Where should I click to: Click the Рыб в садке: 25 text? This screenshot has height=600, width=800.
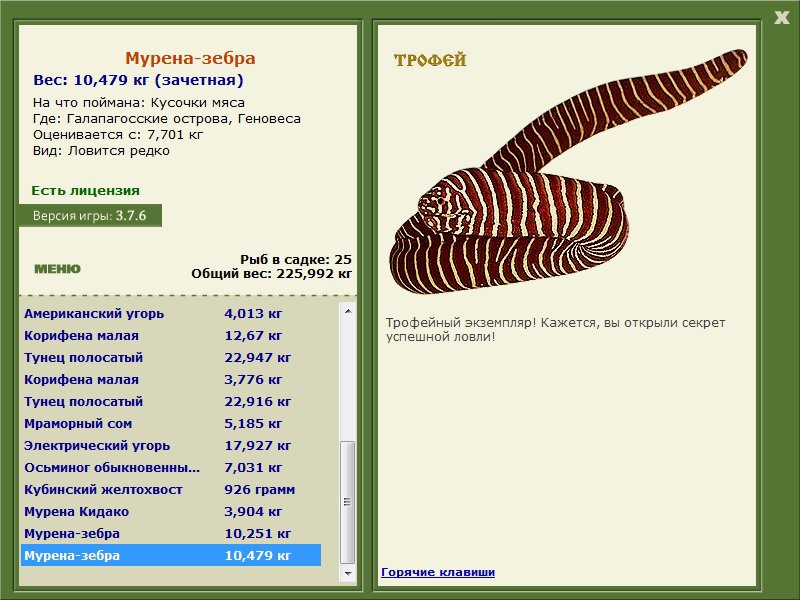pyautogui.click(x=296, y=259)
